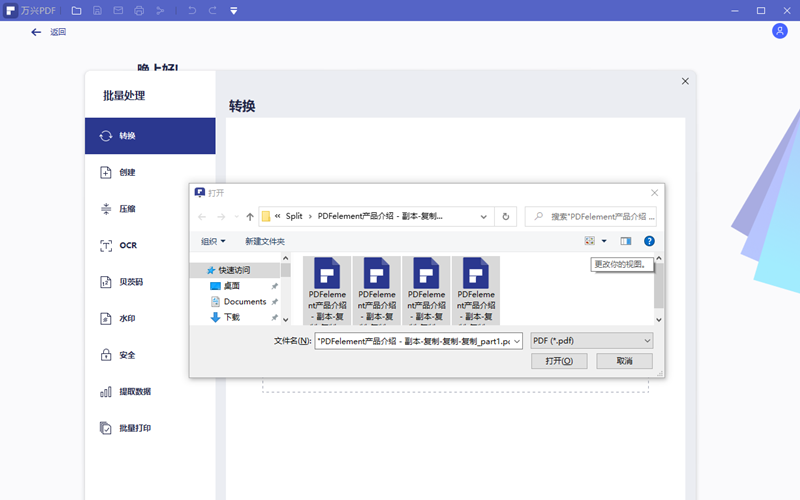Open the 组织 organize menu
This screenshot has width=800, height=500.
coord(213,241)
